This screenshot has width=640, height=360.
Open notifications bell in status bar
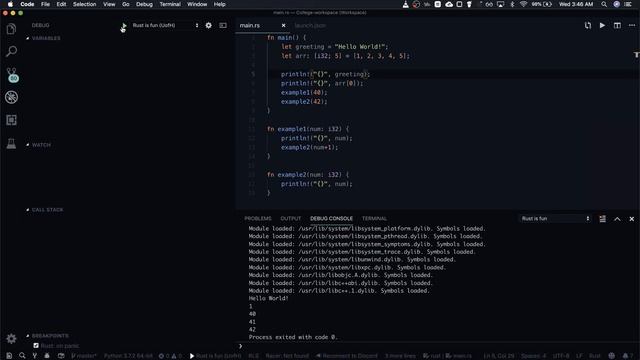point(627,356)
